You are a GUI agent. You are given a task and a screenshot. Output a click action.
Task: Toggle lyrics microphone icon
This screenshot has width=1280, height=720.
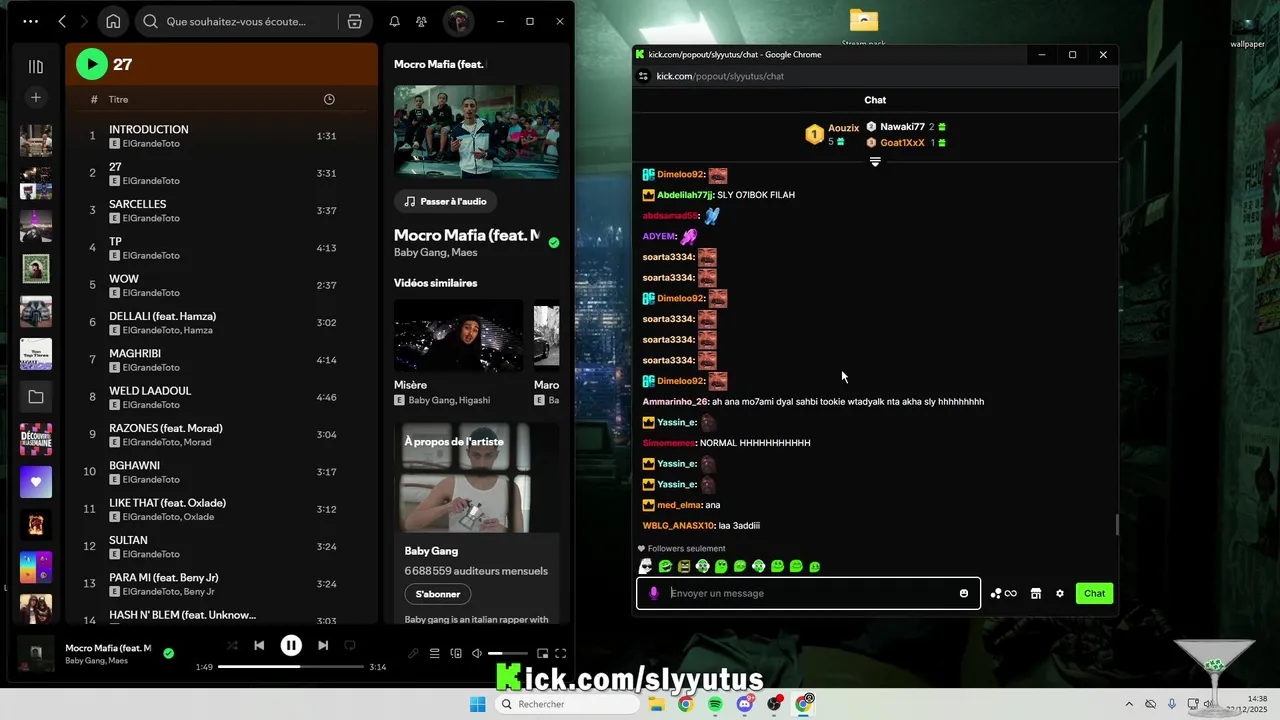(413, 654)
